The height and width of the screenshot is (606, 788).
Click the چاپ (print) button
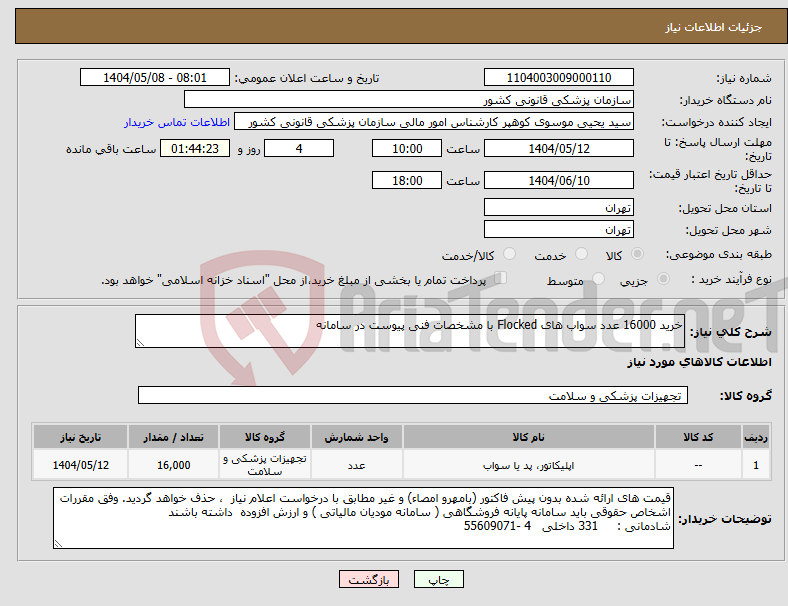click(x=438, y=579)
